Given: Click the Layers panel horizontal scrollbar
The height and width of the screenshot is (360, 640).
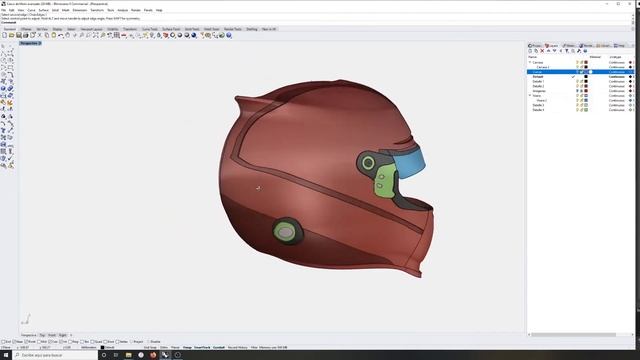Looking at the screenshot, I should tap(573, 335).
